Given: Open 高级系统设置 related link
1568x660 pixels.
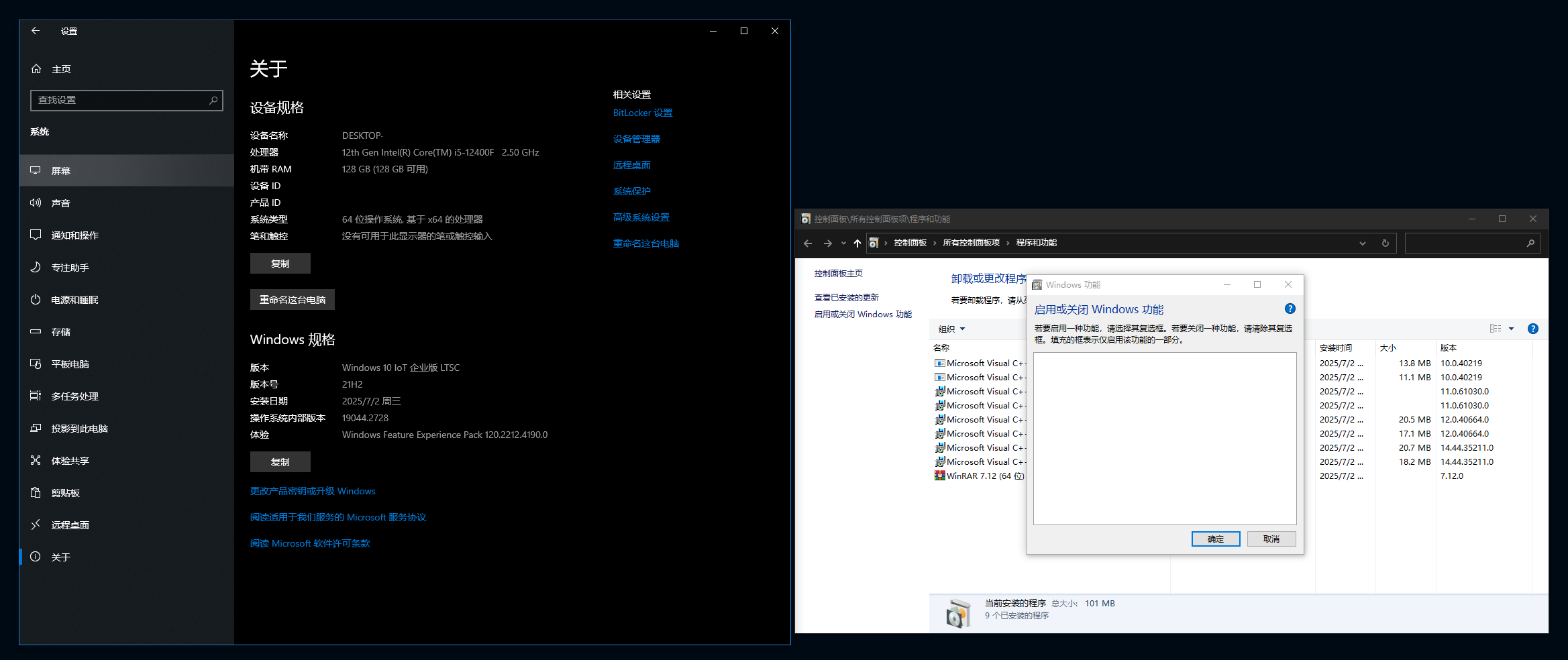Looking at the screenshot, I should point(641,217).
